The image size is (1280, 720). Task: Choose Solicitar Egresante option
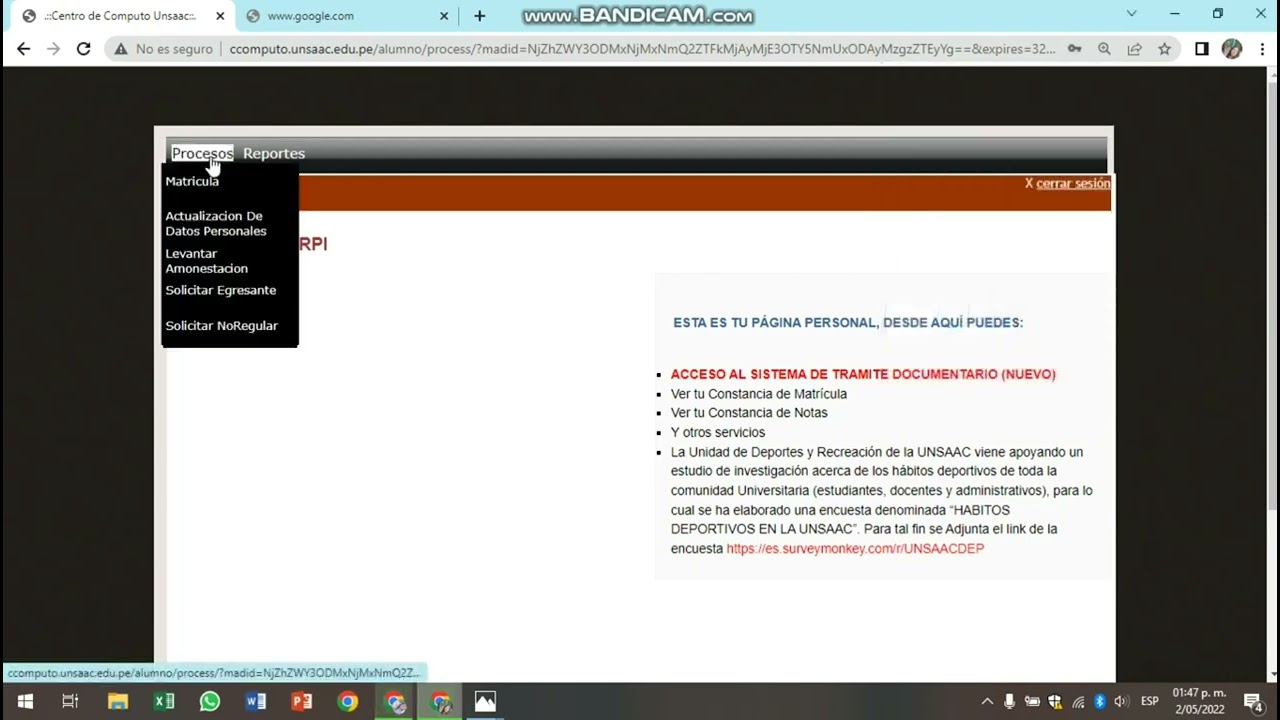(x=221, y=290)
